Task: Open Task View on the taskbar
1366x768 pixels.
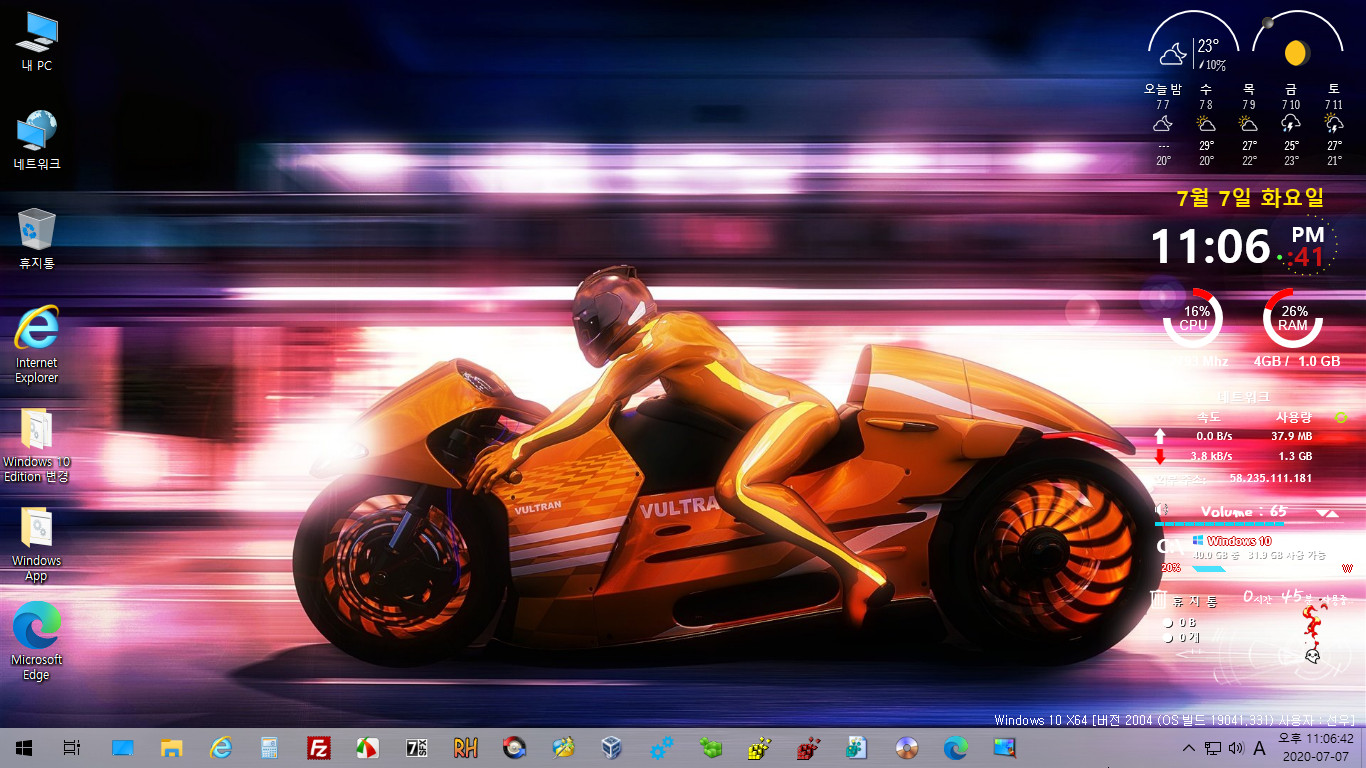Action: [71, 747]
